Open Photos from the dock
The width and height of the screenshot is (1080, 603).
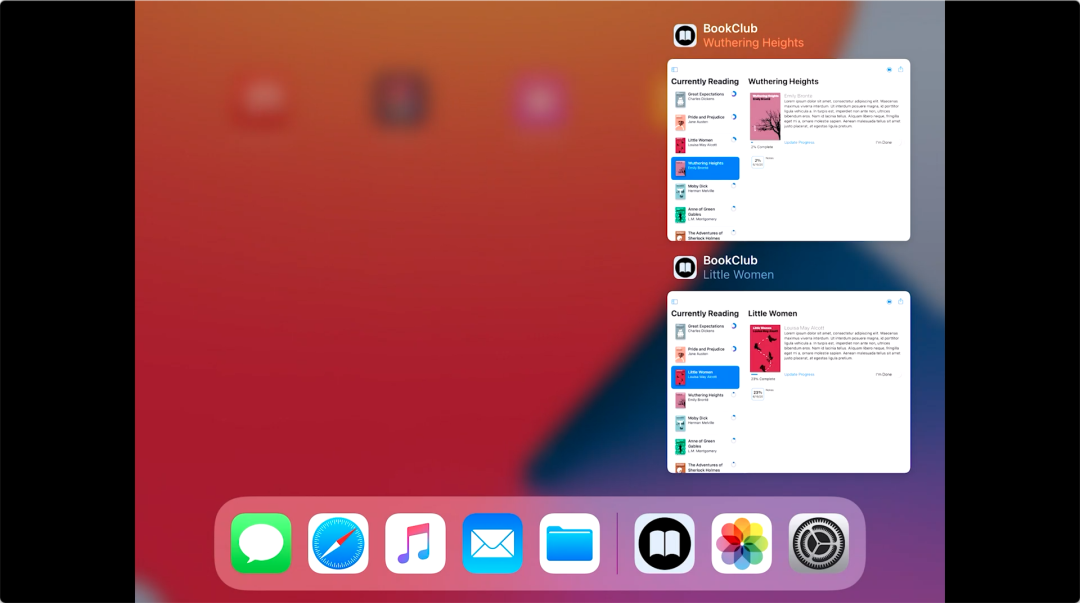742,543
